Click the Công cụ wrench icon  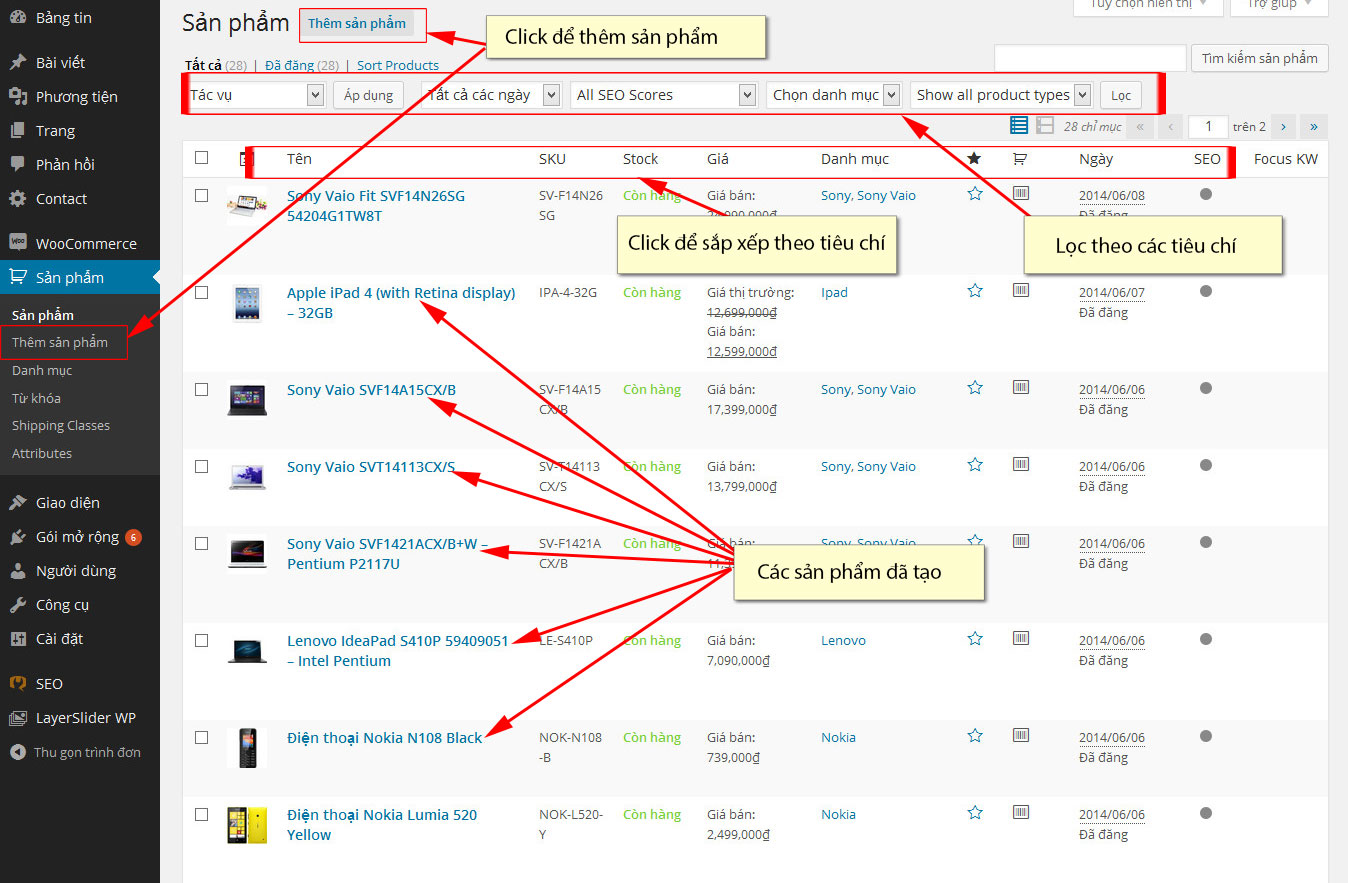(x=18, y=605)
